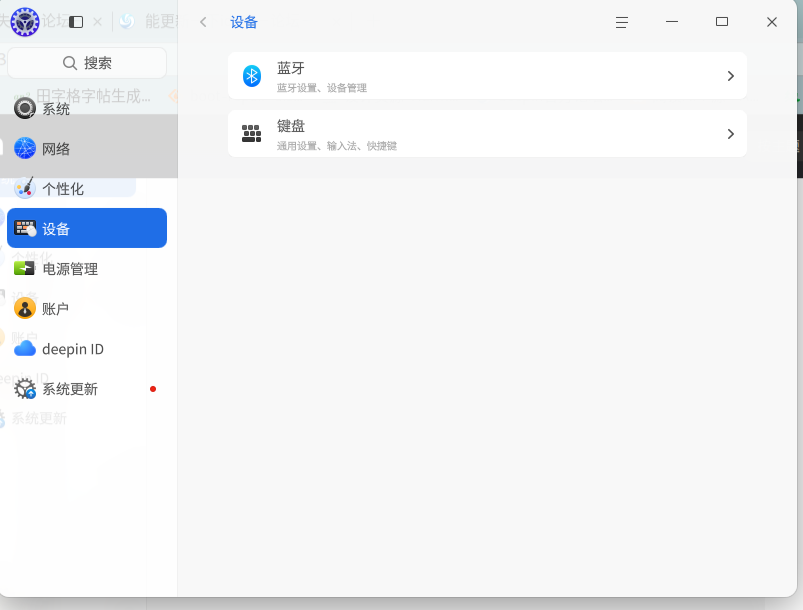The height and width of the screenshot is (610, 803).
Task: Open the 键盘 title text
Action: [x=291, y=126]
